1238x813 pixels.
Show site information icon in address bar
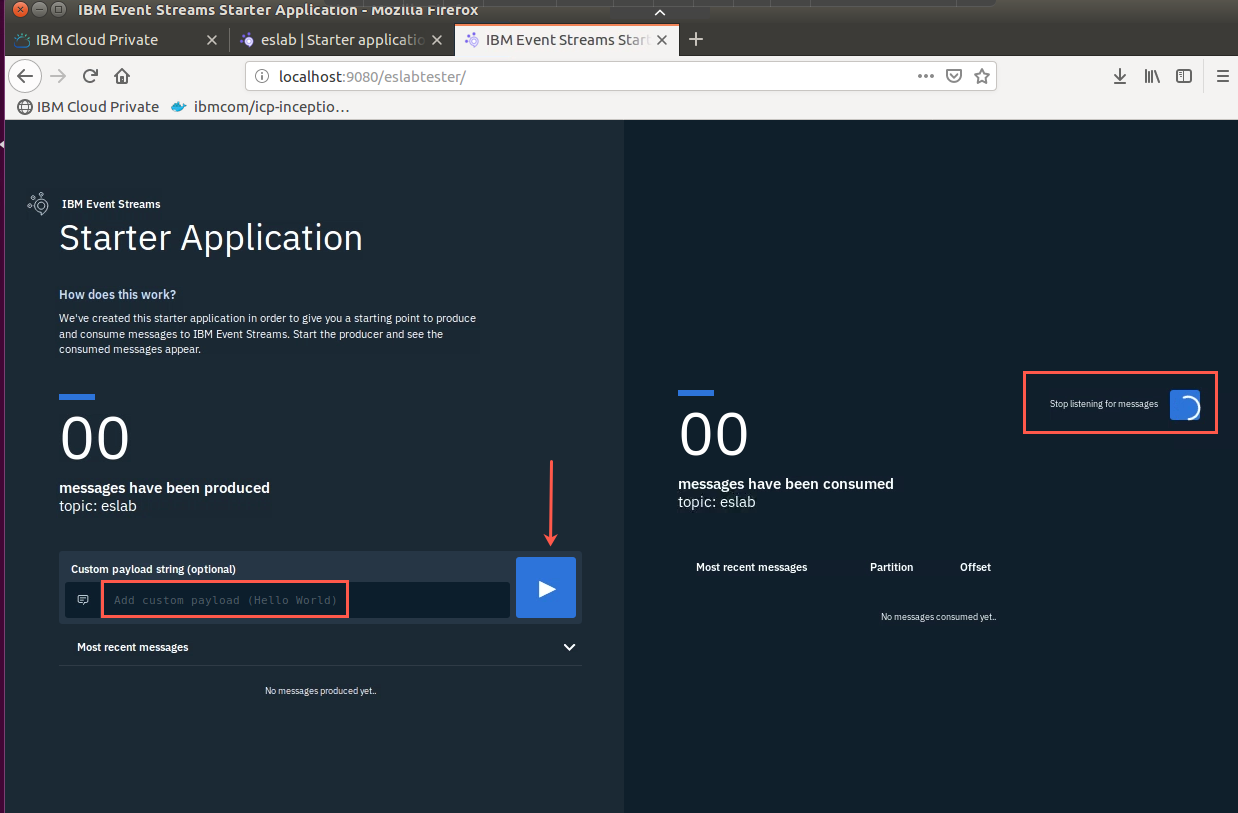point(262,76)
